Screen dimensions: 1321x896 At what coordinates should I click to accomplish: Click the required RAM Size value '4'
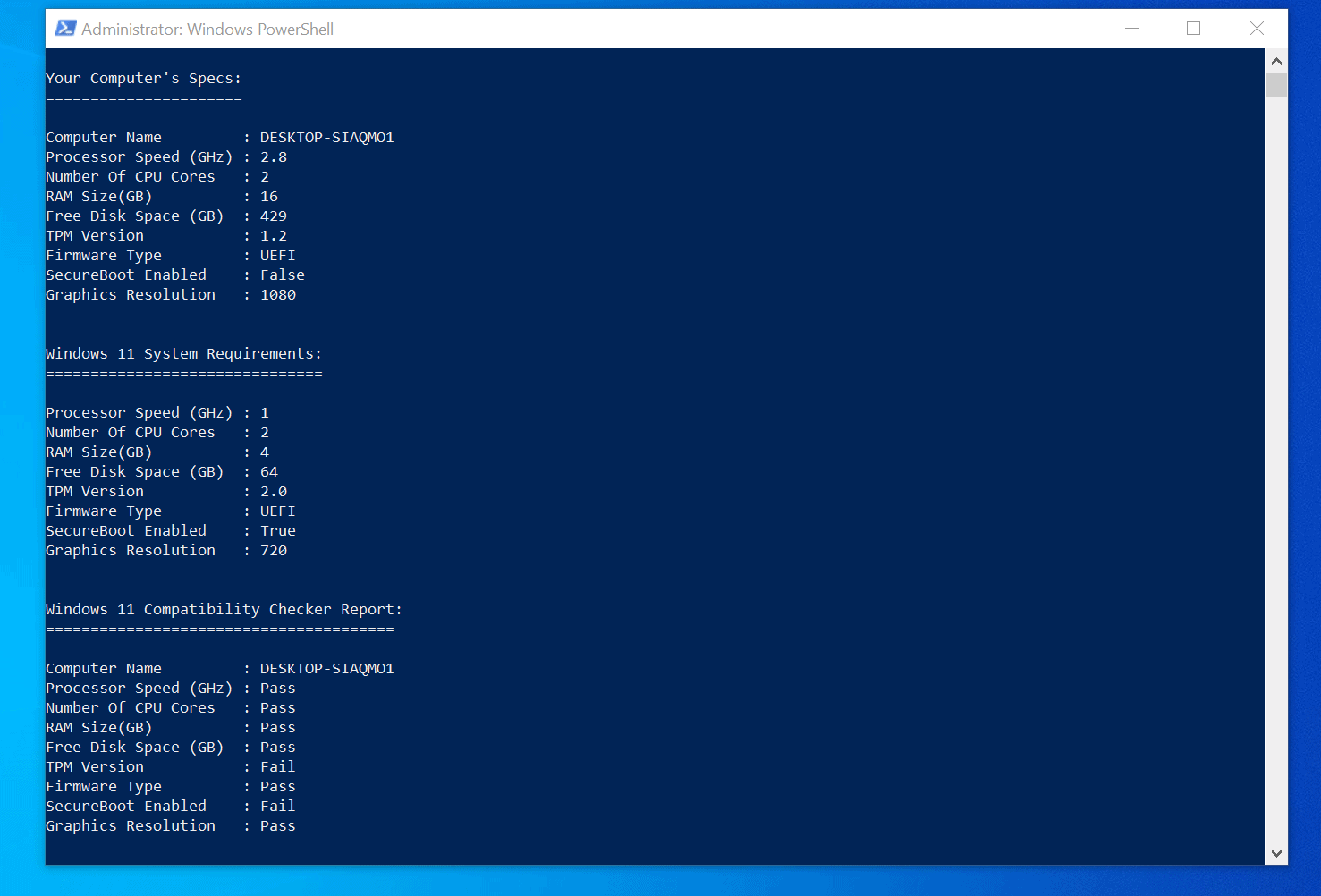pos(265,452)
